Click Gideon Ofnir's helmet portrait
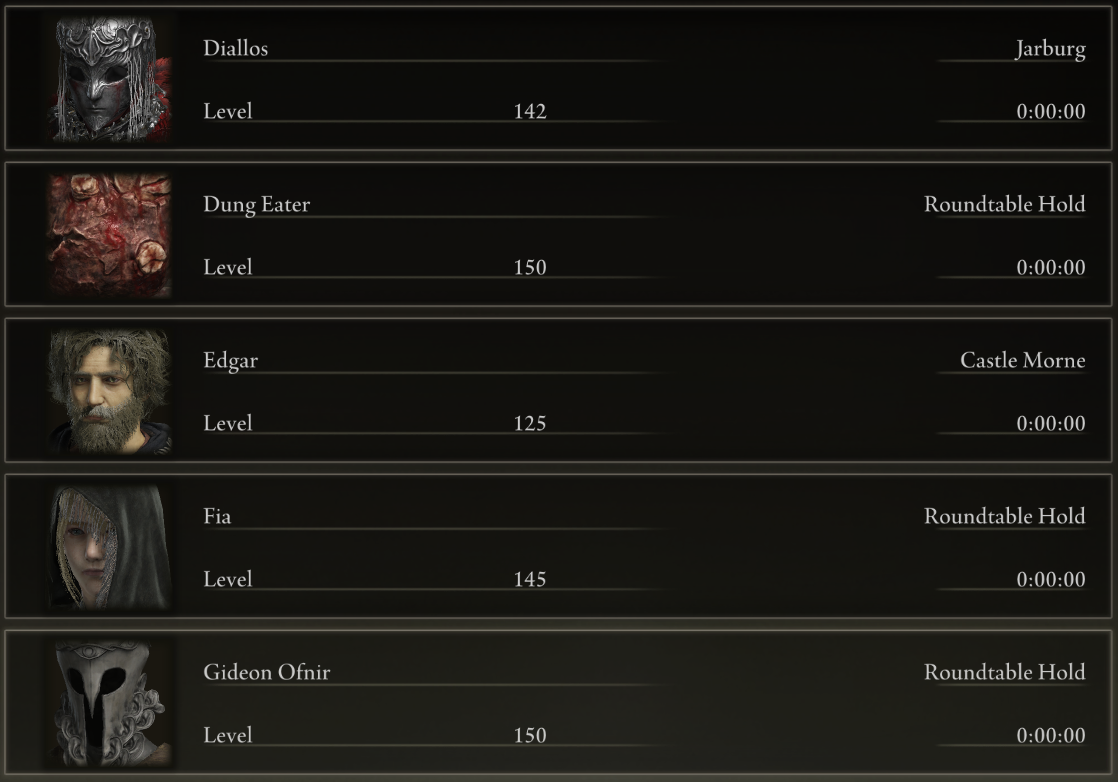 tap(109, 703)
